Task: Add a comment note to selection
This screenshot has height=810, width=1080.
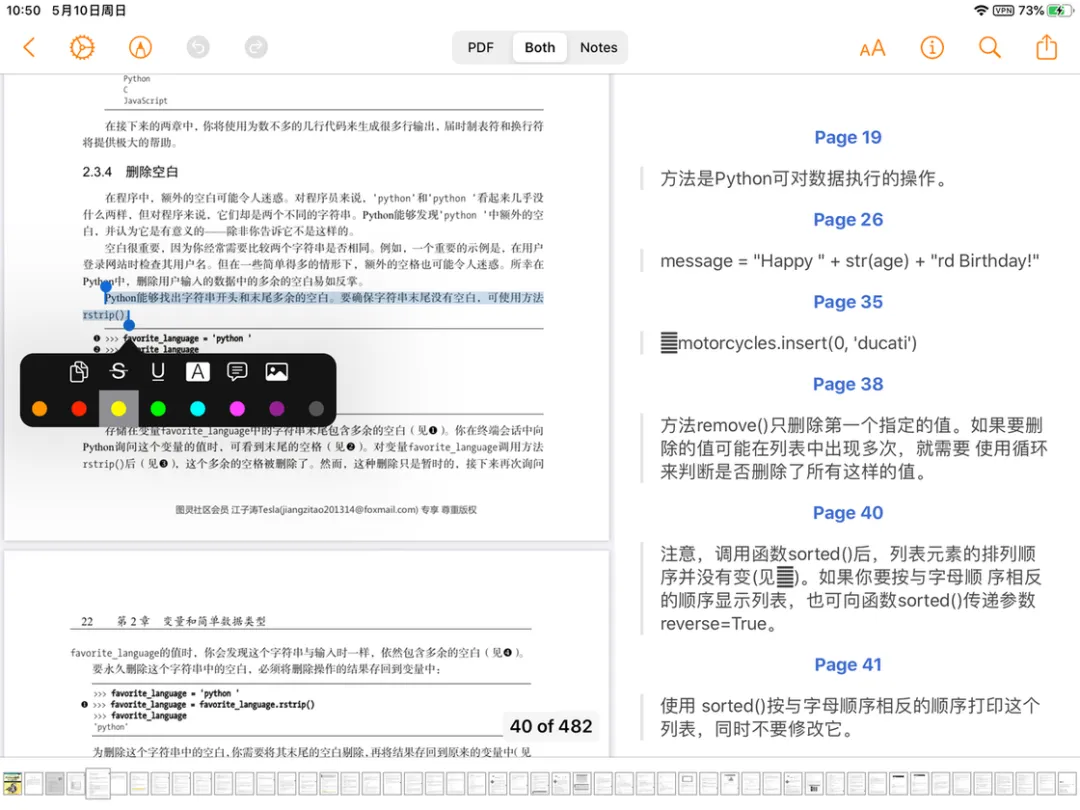Action: [x=237, y=372]
